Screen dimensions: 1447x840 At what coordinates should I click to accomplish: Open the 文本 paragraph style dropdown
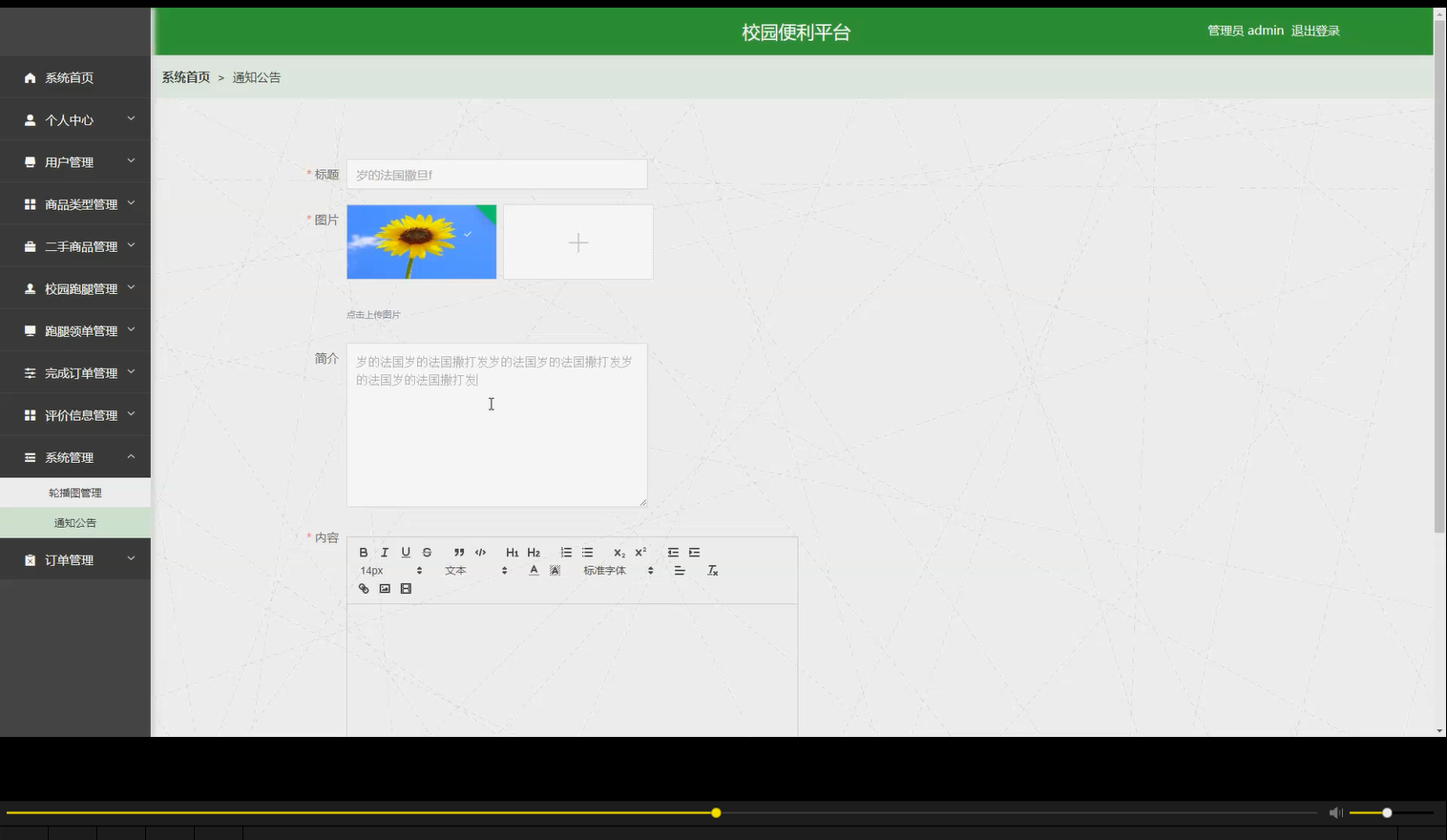pos(475,571)
